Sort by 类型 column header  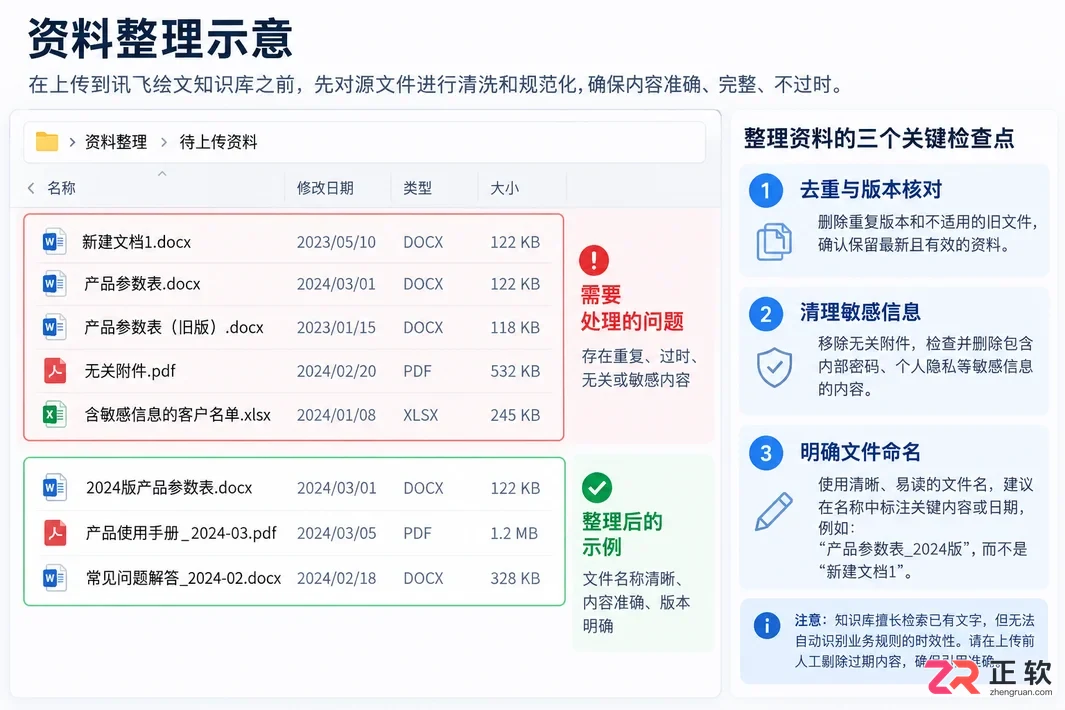point(417,188)
